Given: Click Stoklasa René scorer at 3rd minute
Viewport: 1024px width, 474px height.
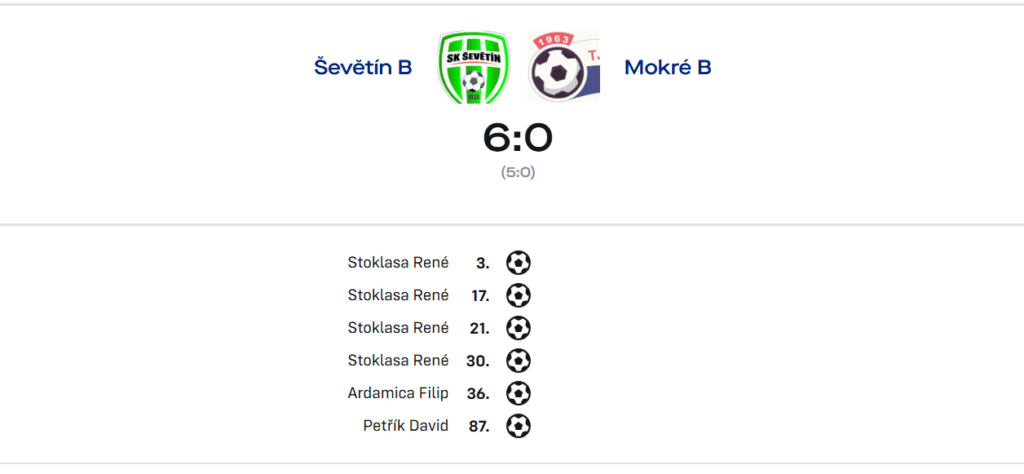Looking at the screenshot, I should coord(398,263).
